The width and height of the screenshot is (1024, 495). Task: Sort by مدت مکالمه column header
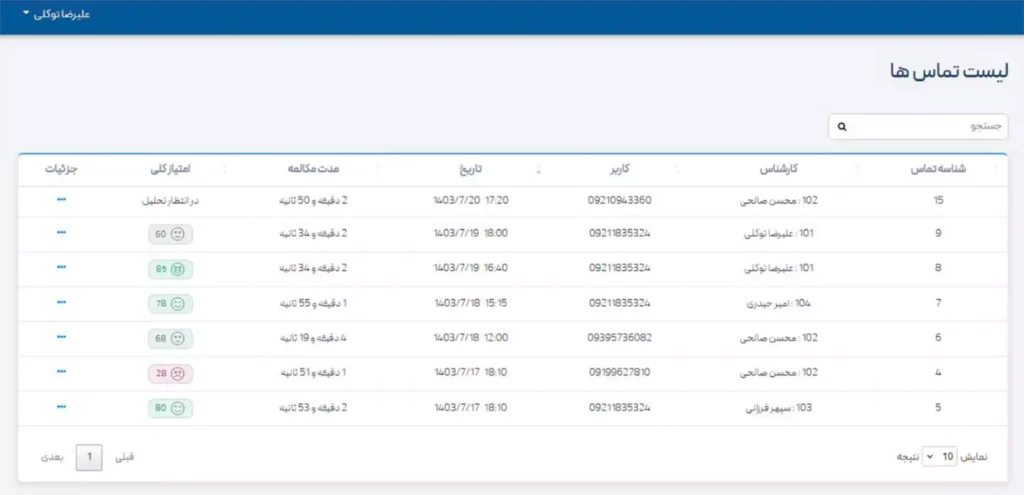point(313,169)
